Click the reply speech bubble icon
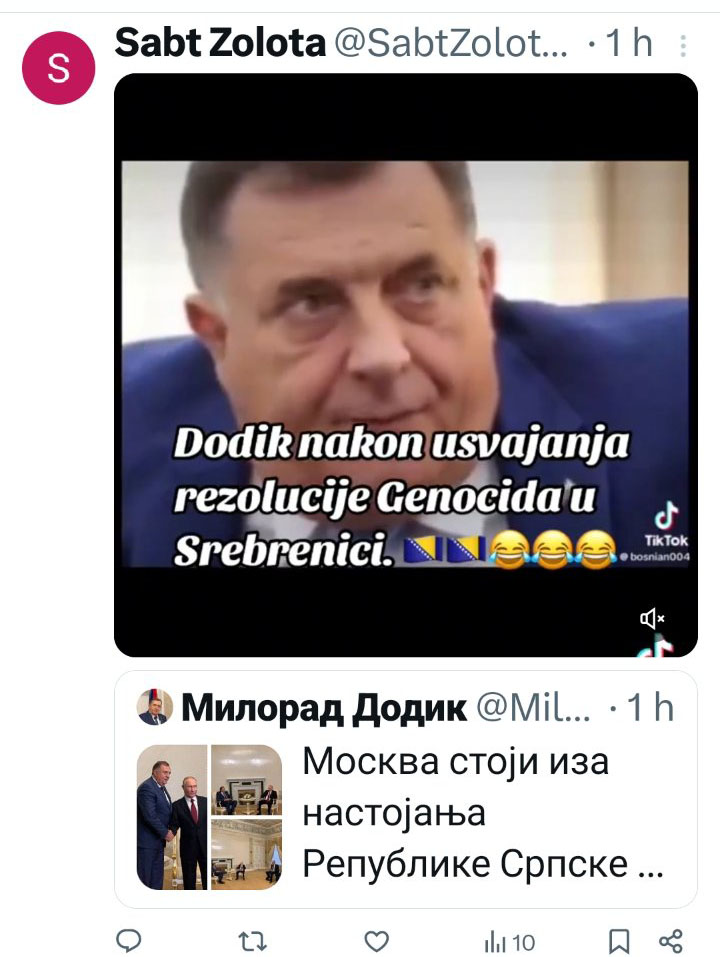Viewport: 720px width, 957px height. tap(129, 941)
